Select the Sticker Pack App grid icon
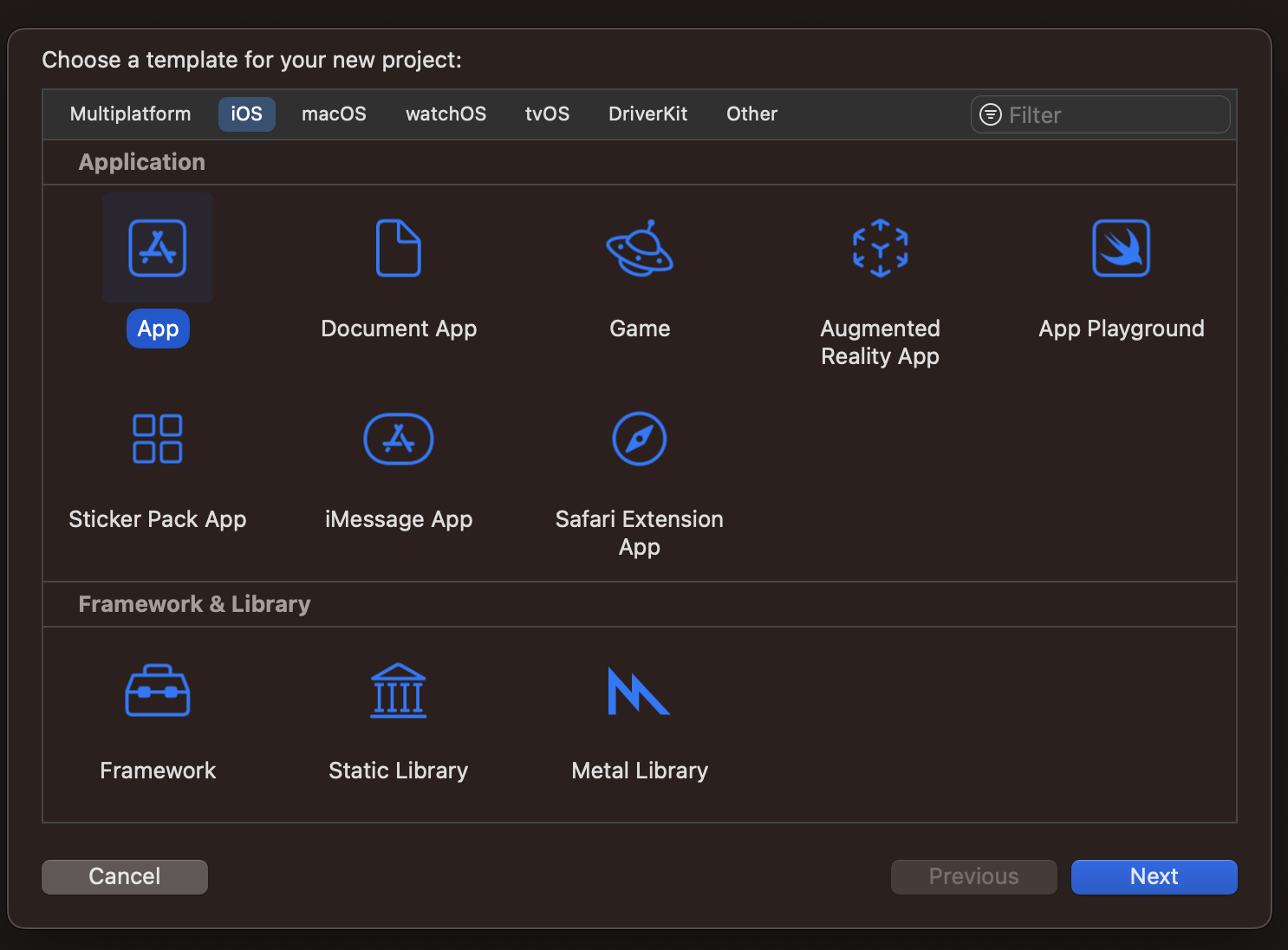The width and height of the screenshot is (1288, 950). pyautogui.click(x=158, y=439)
